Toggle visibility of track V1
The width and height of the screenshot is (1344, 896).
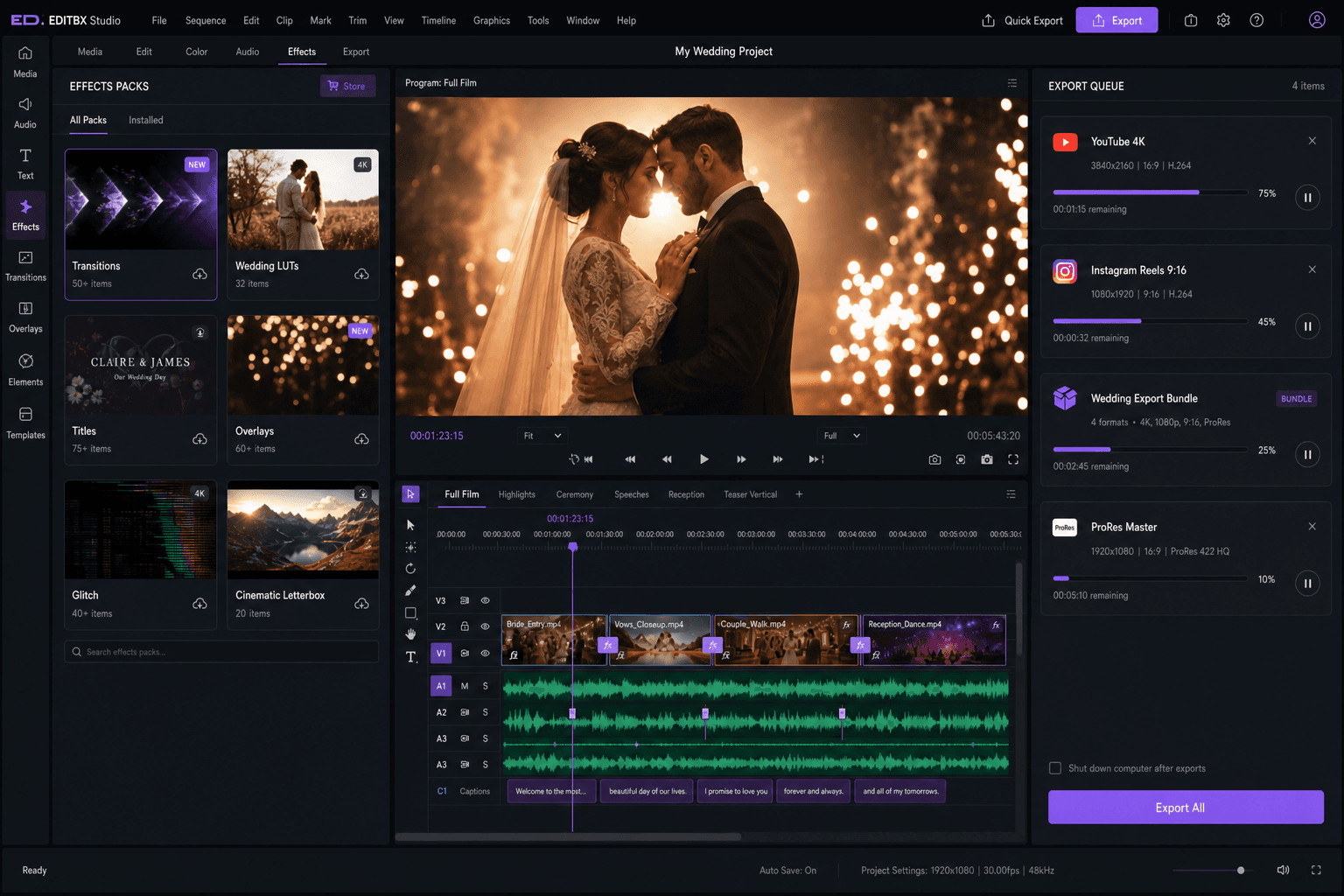(x=485, y=653)
